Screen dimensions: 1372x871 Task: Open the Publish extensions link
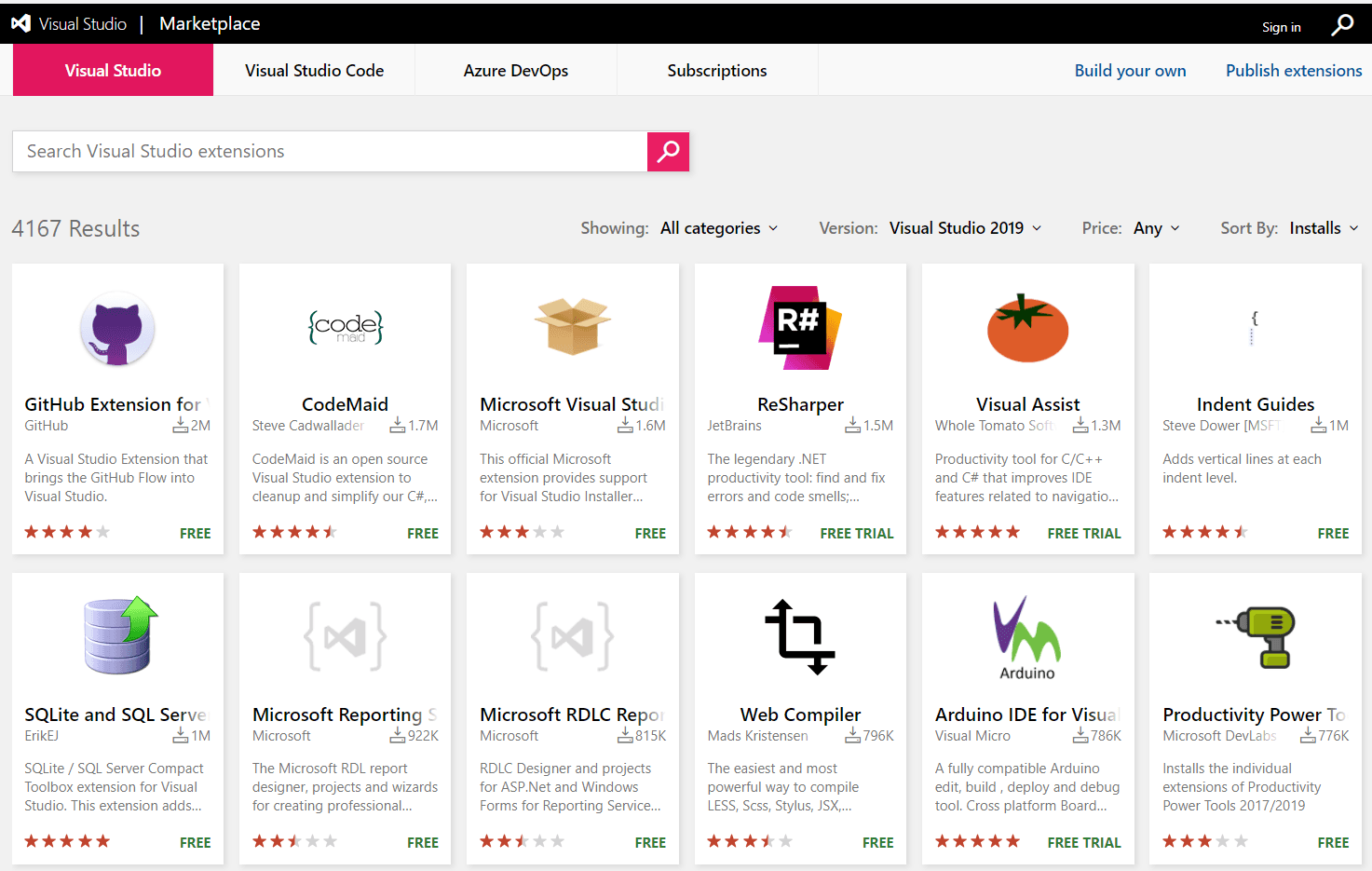point(1294,70)
